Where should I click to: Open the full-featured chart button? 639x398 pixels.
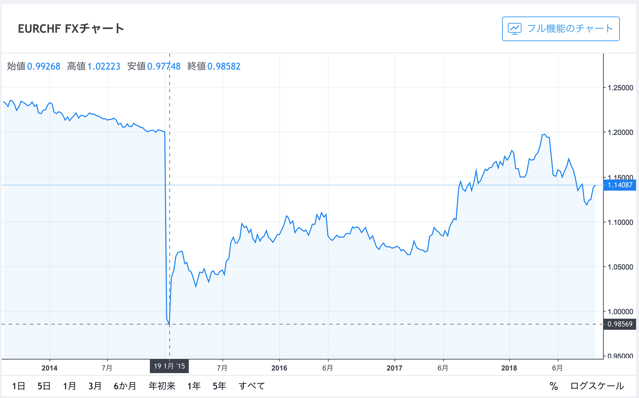pyautogui.click(x=561, y=29)
